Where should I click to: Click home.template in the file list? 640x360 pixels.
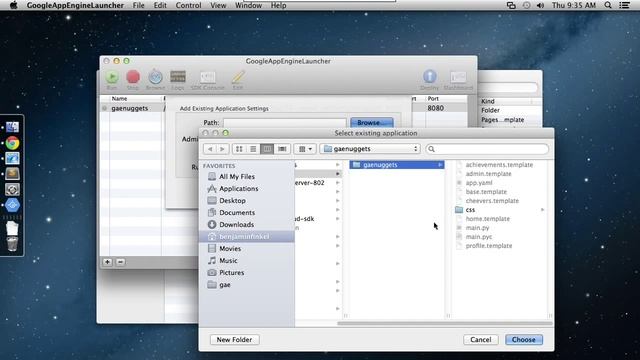[487, 219]
